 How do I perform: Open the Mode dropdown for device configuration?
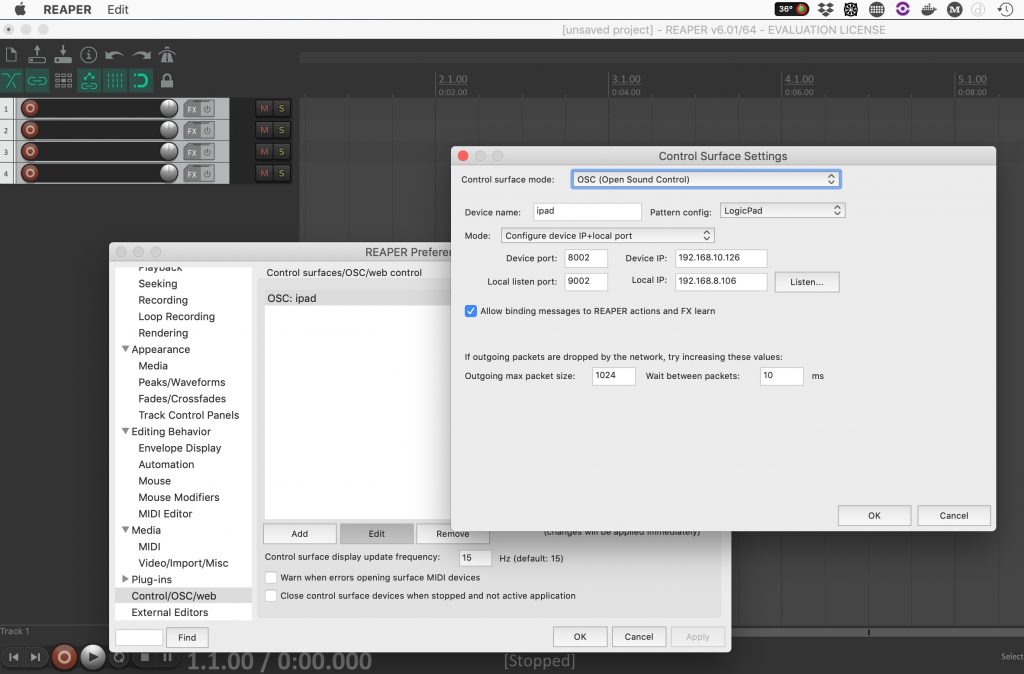[607, 236]
